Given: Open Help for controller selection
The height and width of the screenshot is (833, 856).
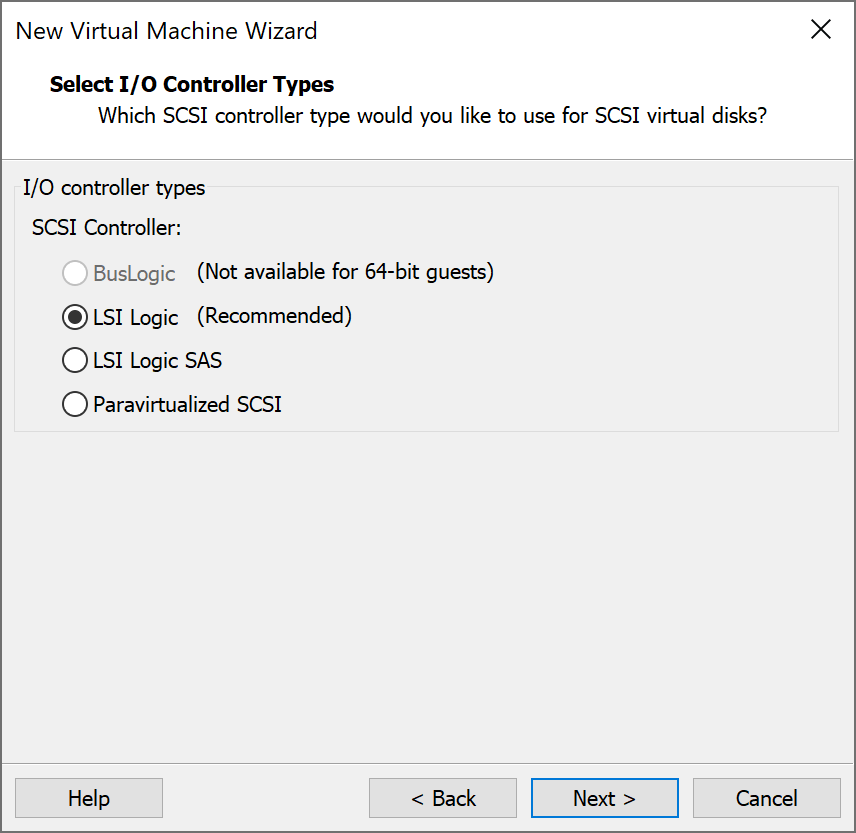Looking at the screenshot, I should point(88,798).
